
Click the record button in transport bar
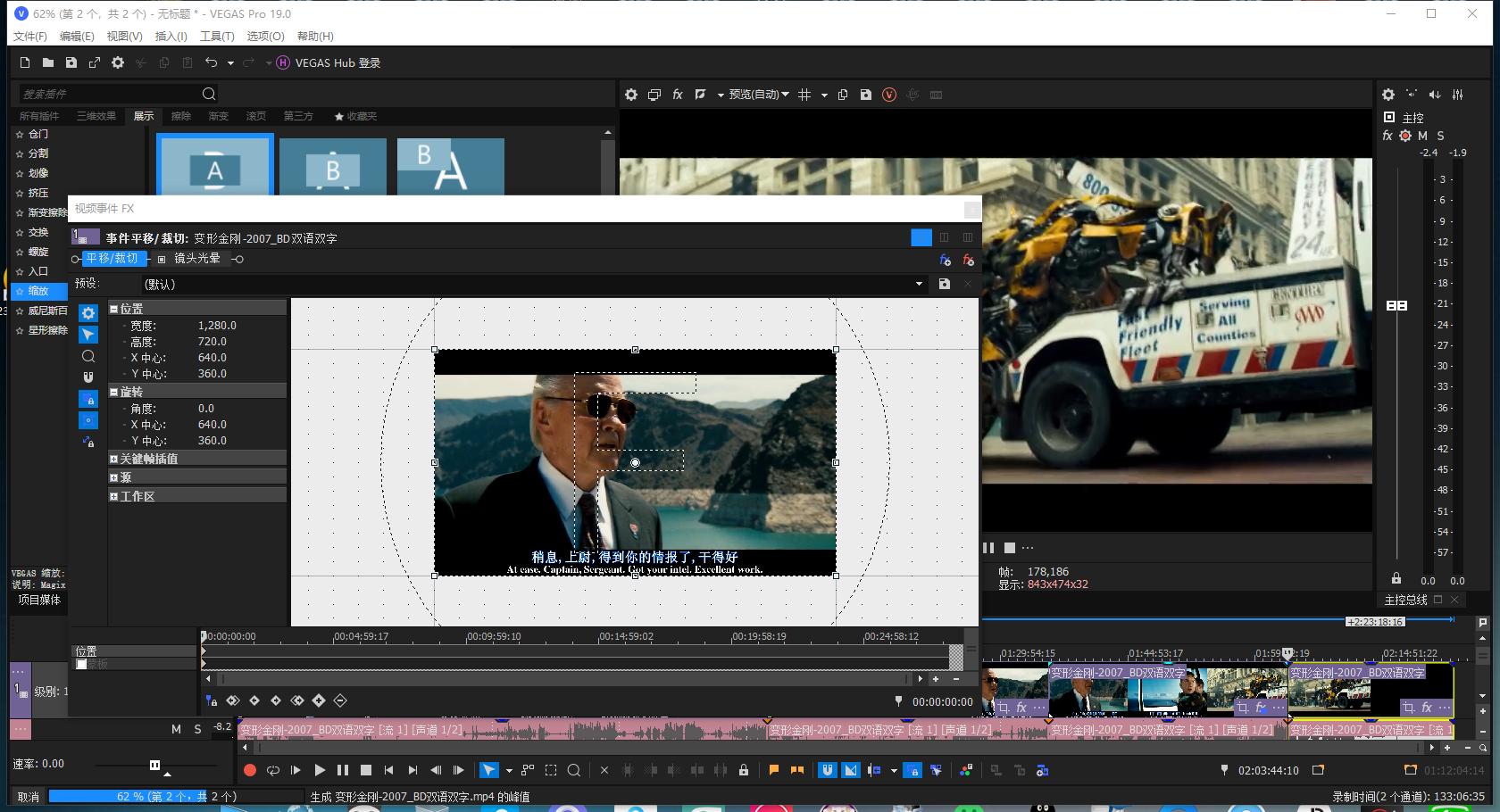(x=250, y=770)
